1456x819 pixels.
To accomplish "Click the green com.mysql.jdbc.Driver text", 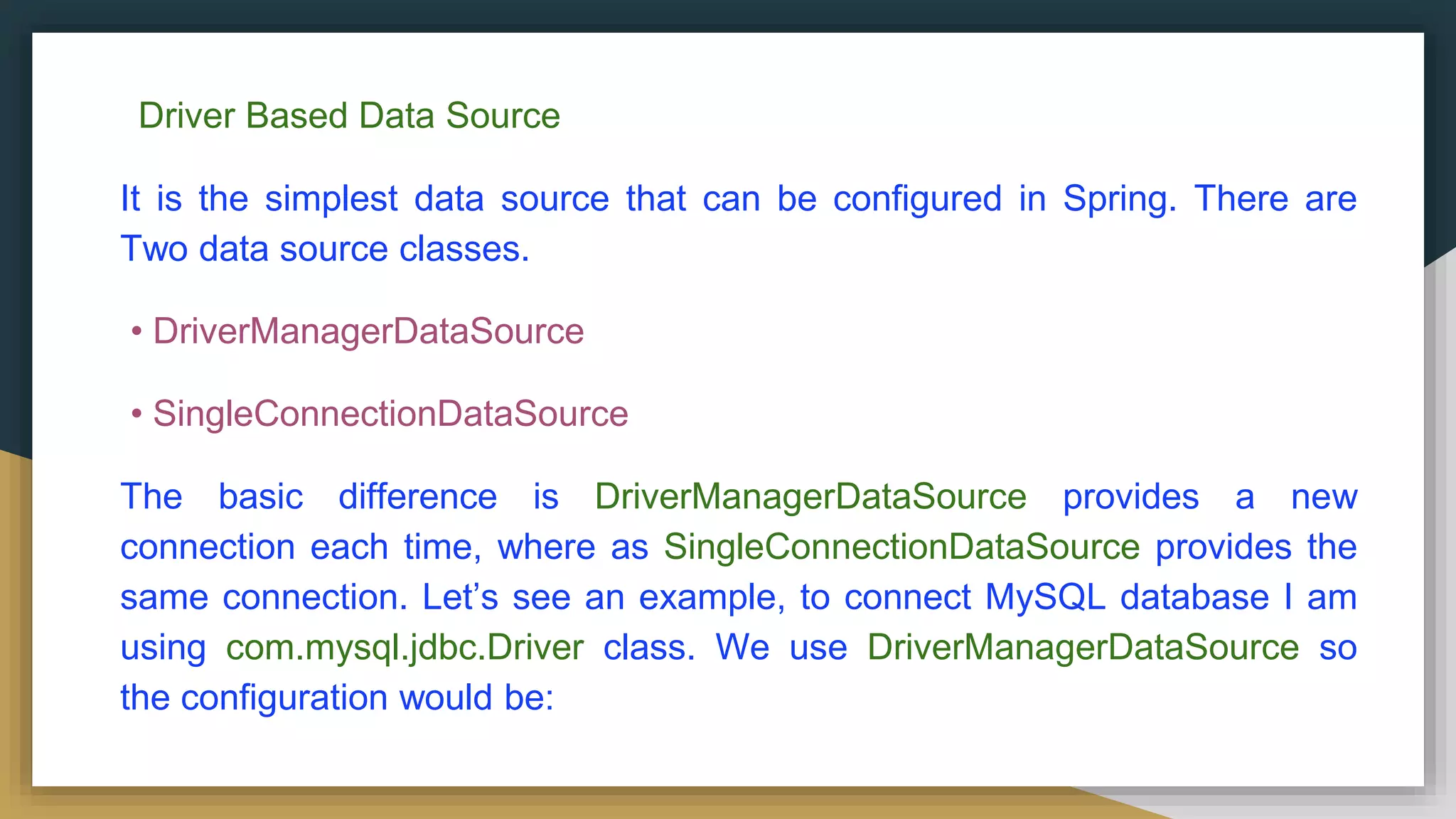I will [x=405, y=648].
